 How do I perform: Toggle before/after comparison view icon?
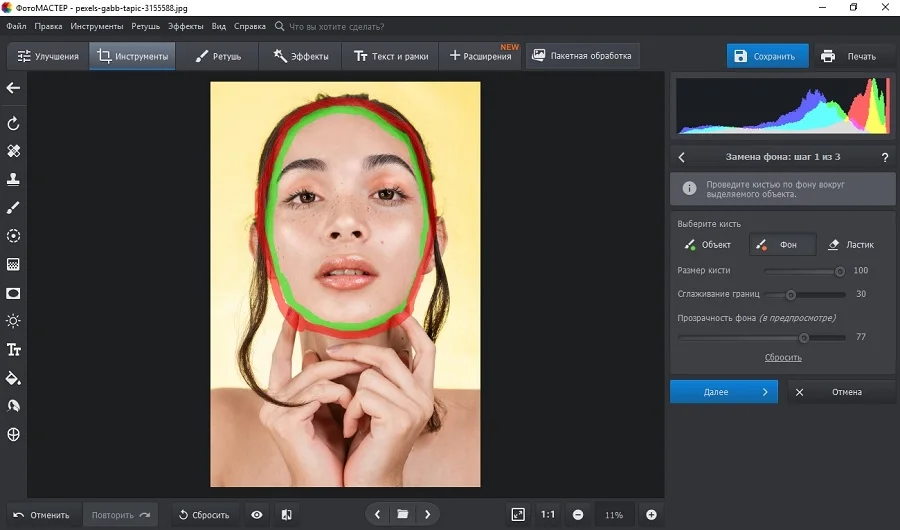(x=286, y=515)
